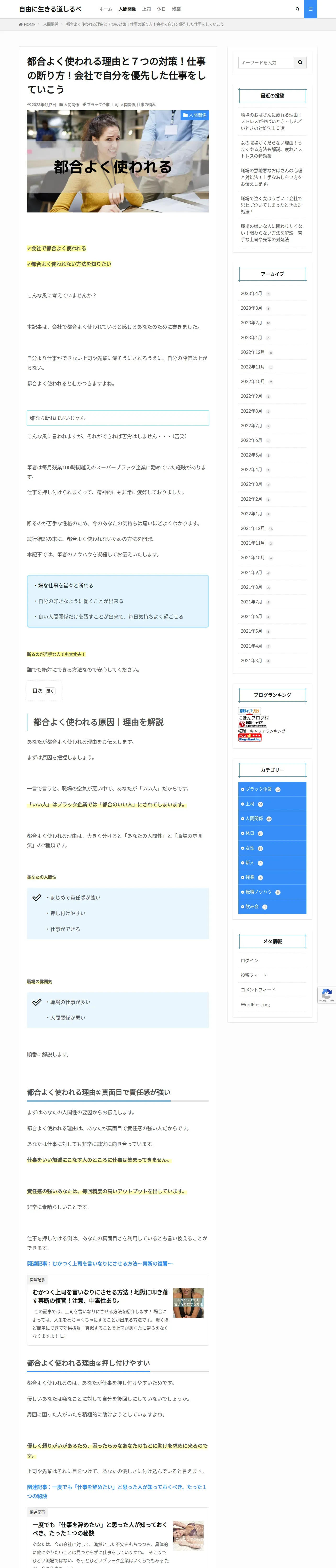The image size is (336, 1568).
Task: Expand the 目次 table of contents with 開く
Action: 50,691
